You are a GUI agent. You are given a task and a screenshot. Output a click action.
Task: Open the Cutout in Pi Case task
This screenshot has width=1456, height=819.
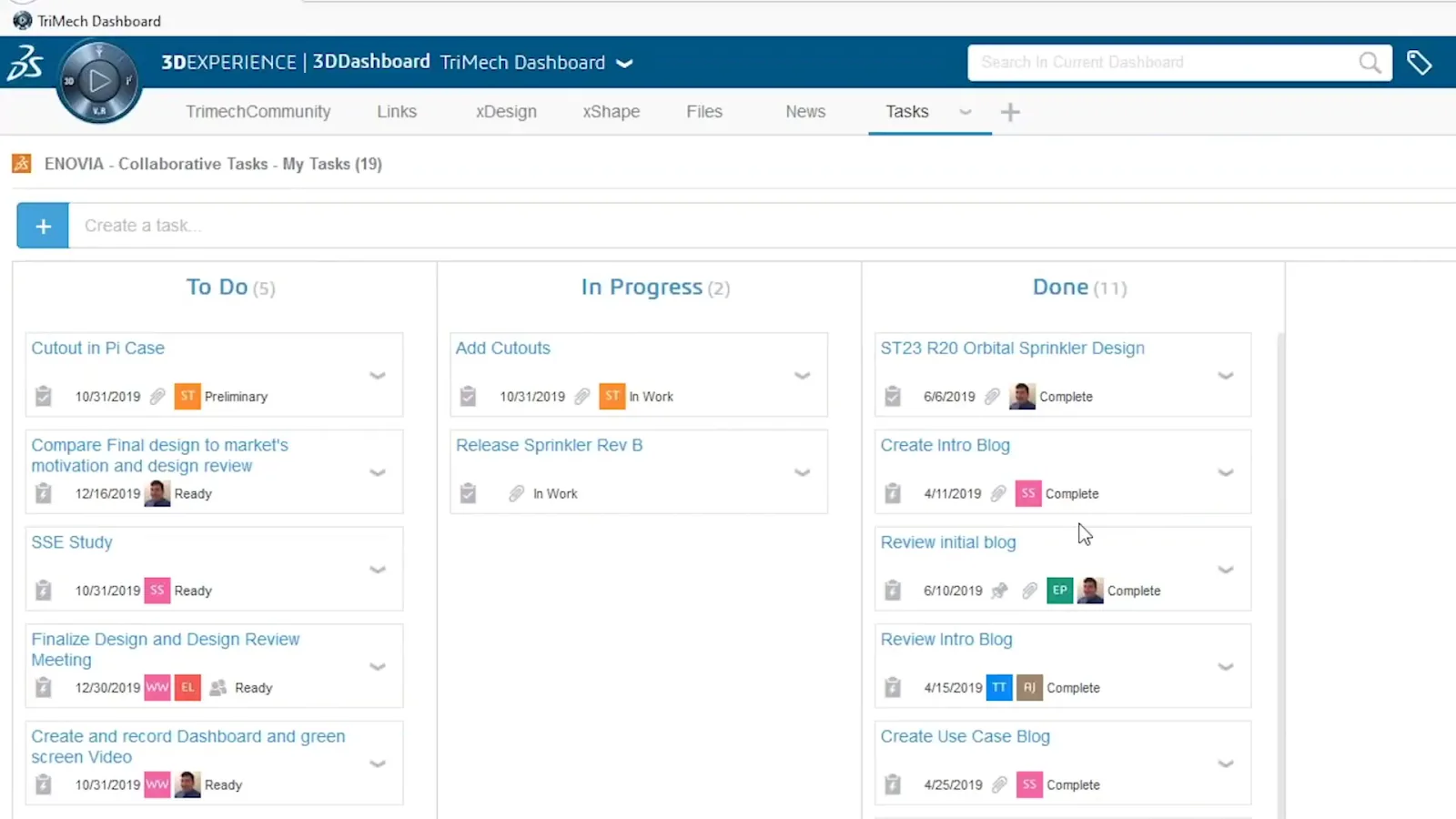point(98,348)
